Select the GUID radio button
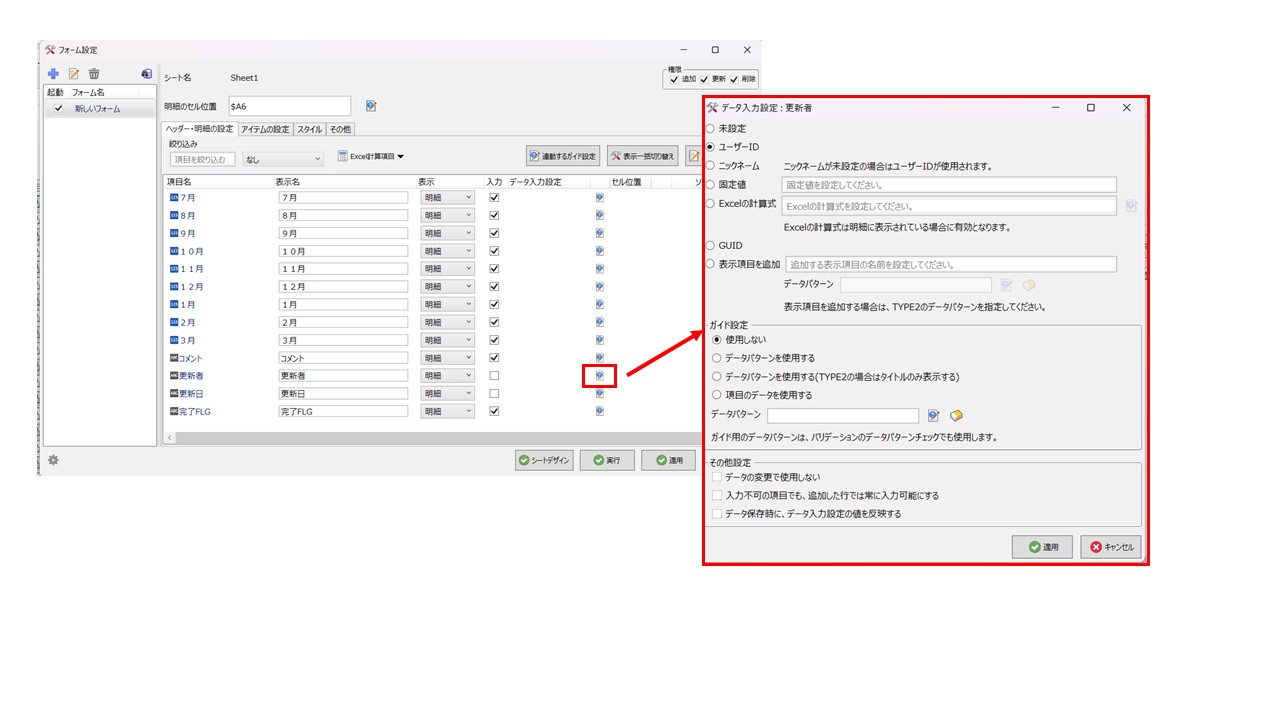 tap(711, 245)
